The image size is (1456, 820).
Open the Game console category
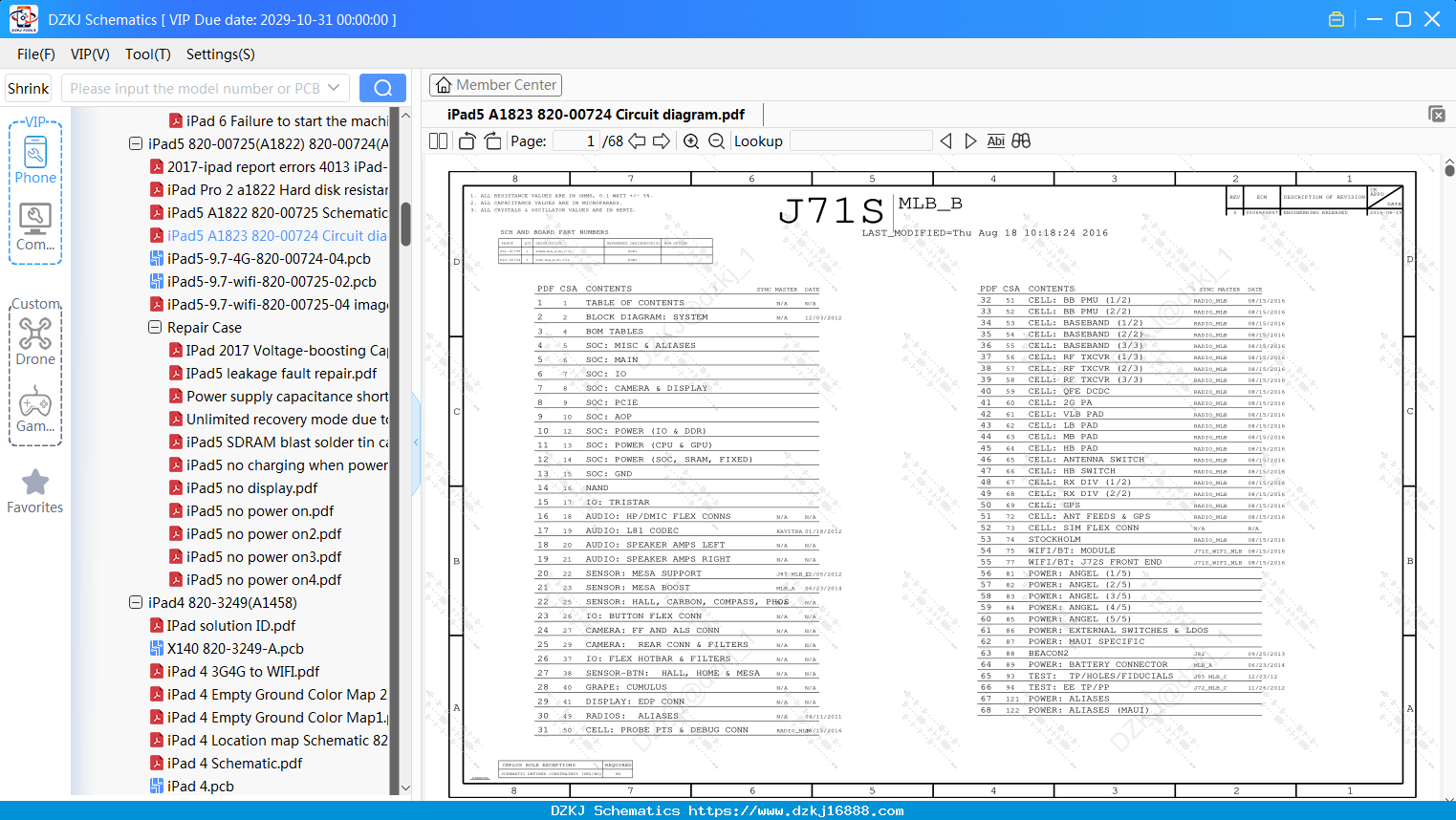click(35, 409)
